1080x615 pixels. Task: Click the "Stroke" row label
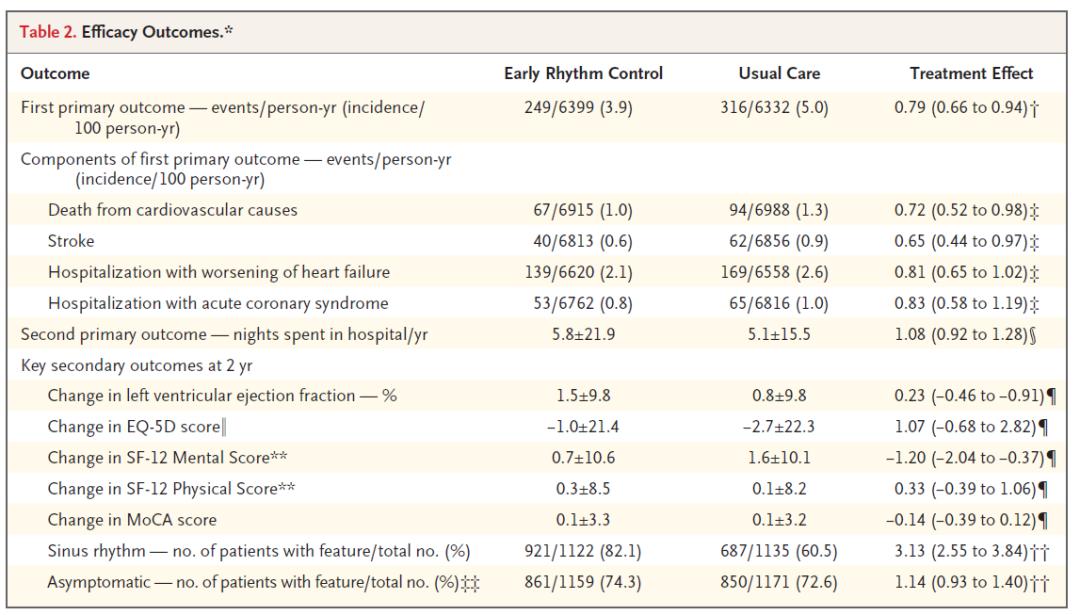[x=70, y=241]
